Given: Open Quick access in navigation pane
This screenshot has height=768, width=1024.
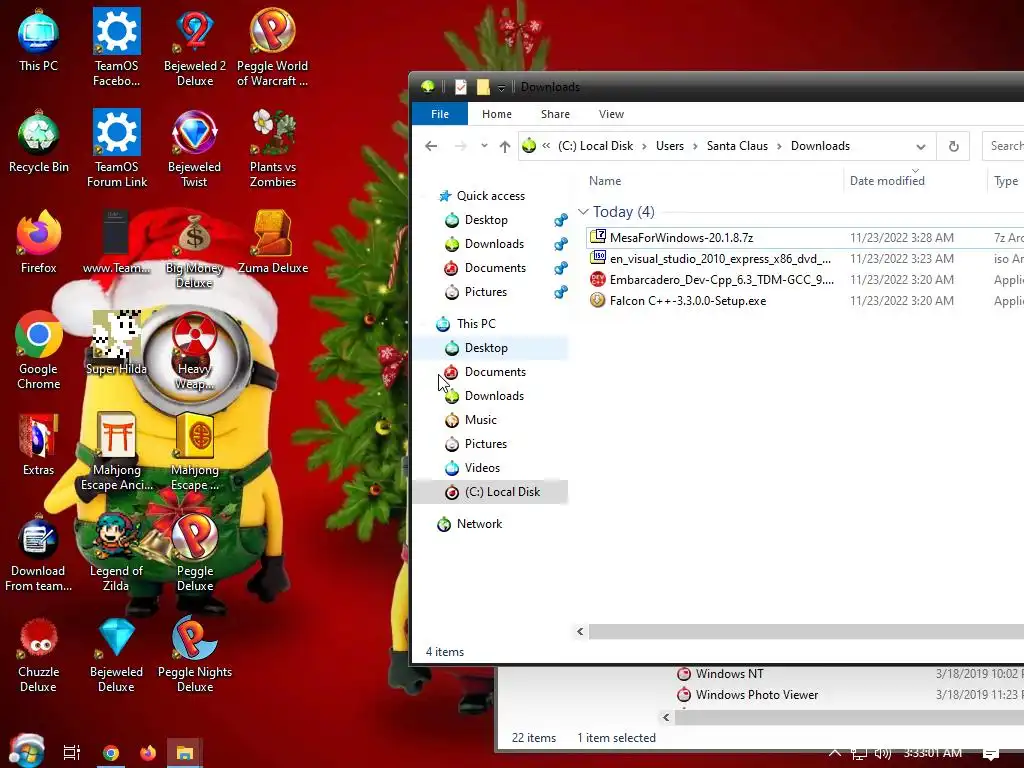Looking at the screenshot, I should coord(490,196).
